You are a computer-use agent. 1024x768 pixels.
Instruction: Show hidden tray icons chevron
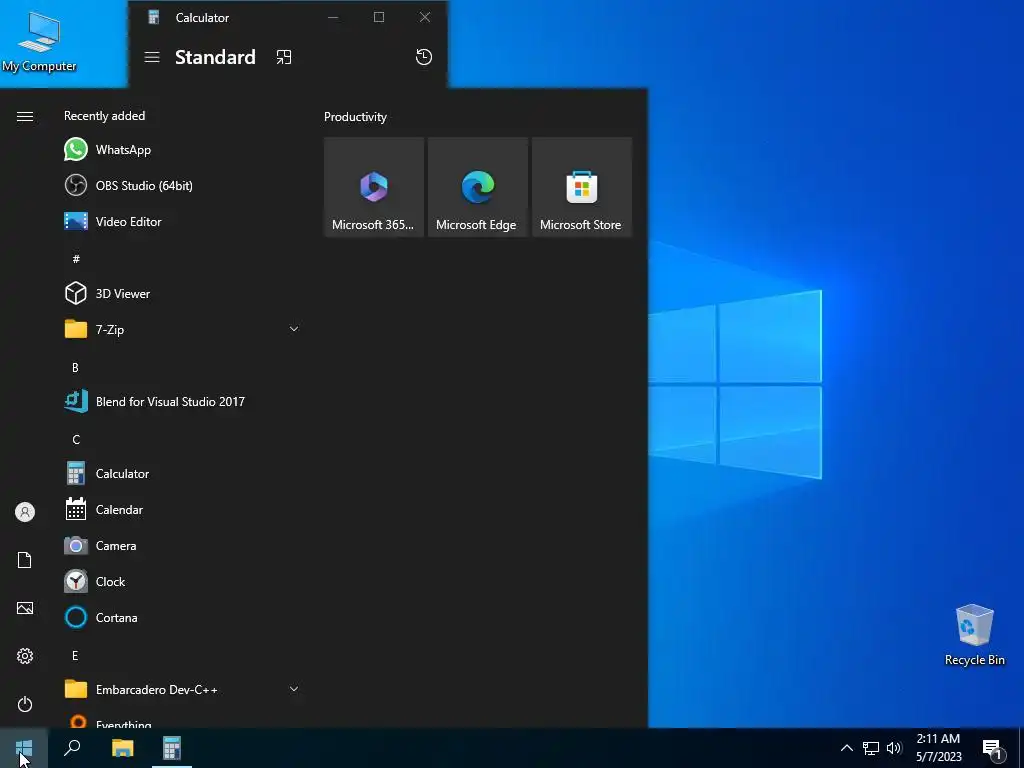pos(846,748)
